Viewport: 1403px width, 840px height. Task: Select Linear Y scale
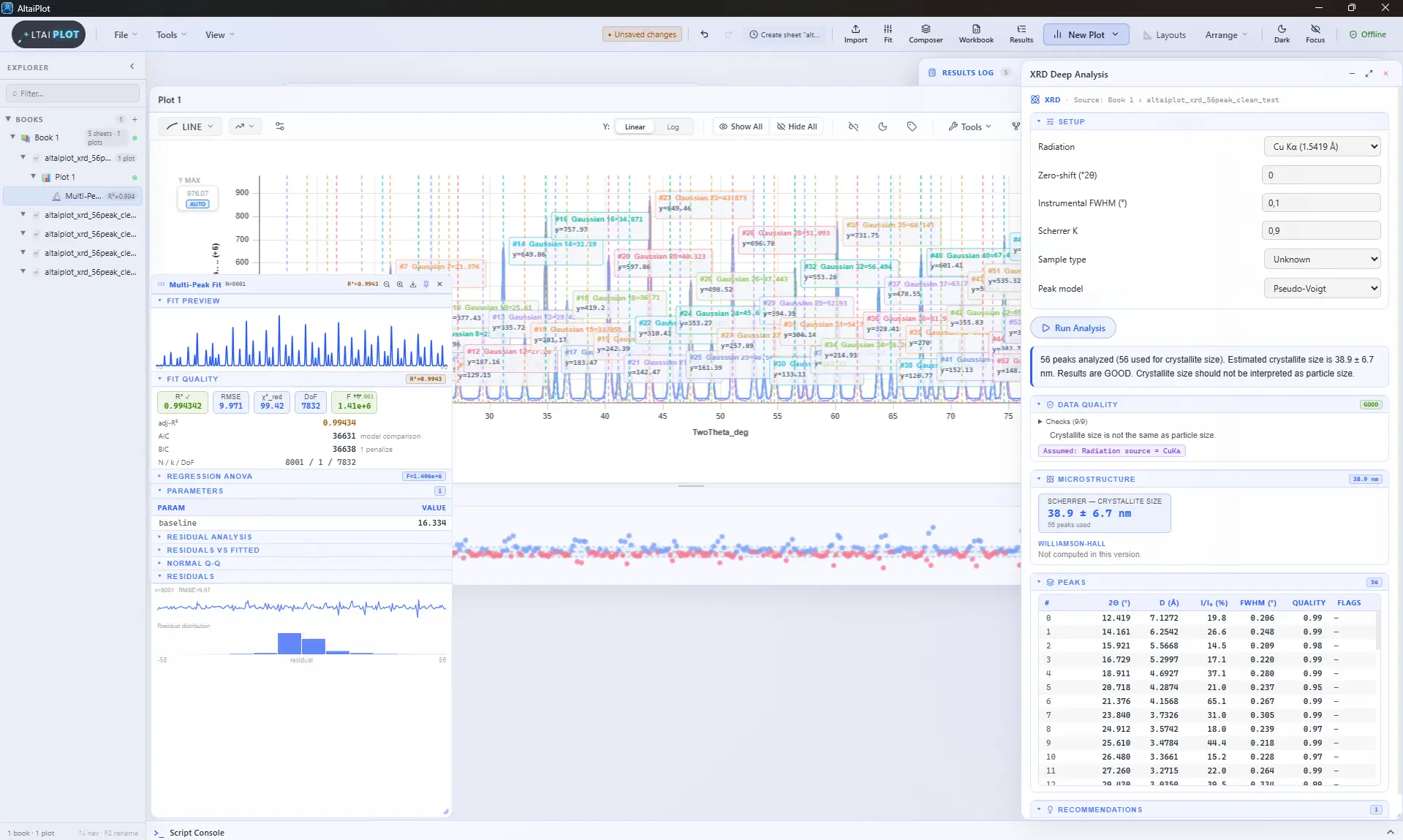tap(635, 126)
